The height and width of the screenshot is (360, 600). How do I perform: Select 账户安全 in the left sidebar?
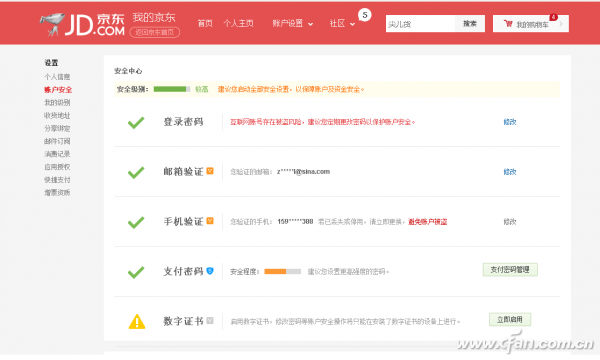coord(58,90)
